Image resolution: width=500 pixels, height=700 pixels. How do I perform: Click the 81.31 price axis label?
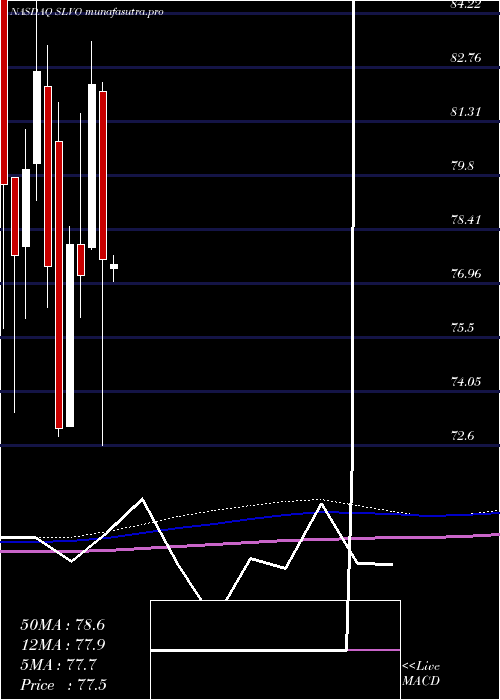(466, 112)
